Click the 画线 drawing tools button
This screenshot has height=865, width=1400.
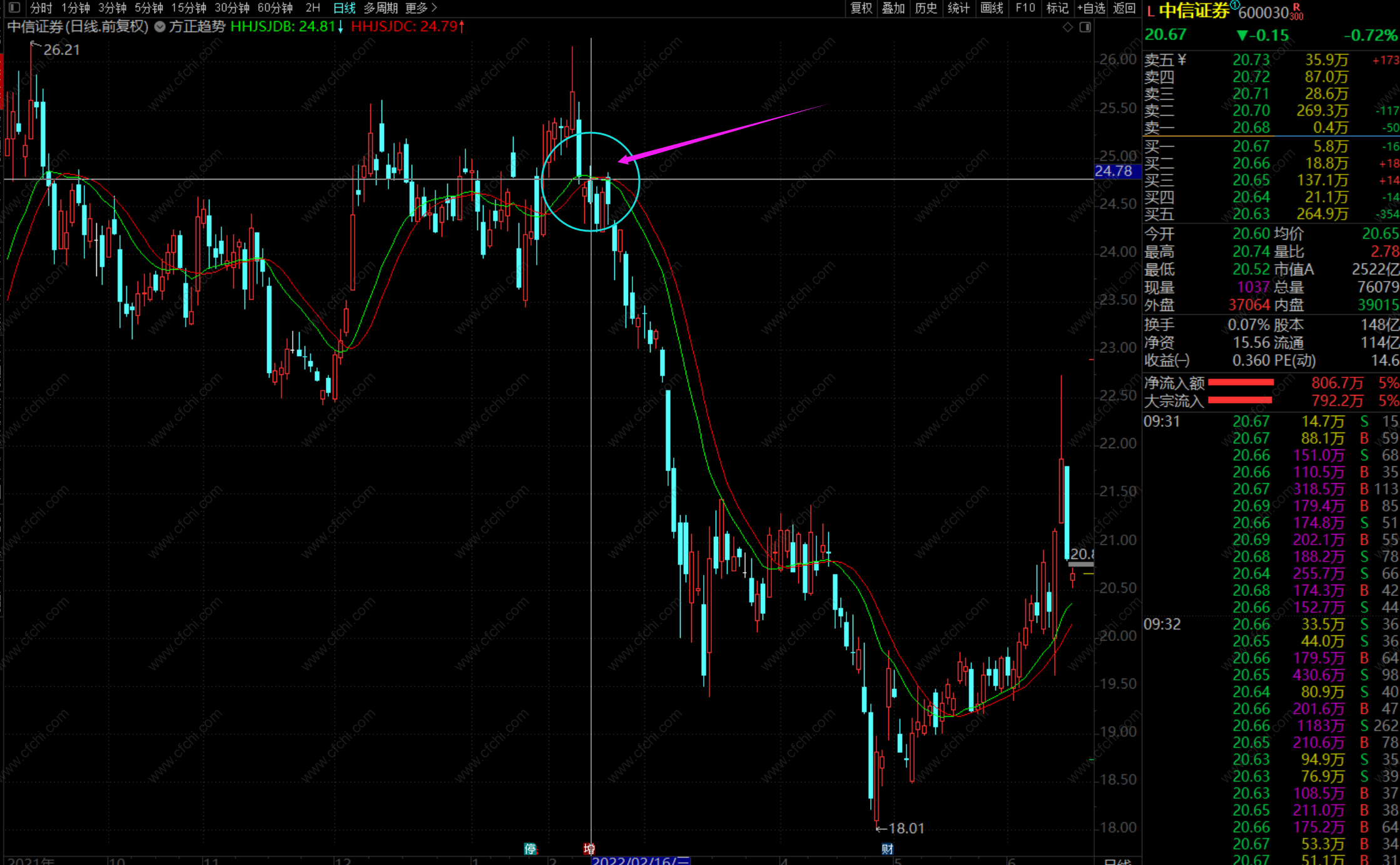click(992, 8)
